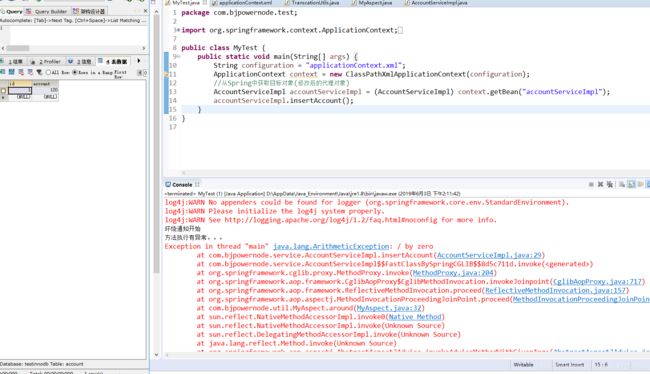Click the terminate button in Console toolbar
This screenshot has height=374, width=650.
[x=591, y=185]
